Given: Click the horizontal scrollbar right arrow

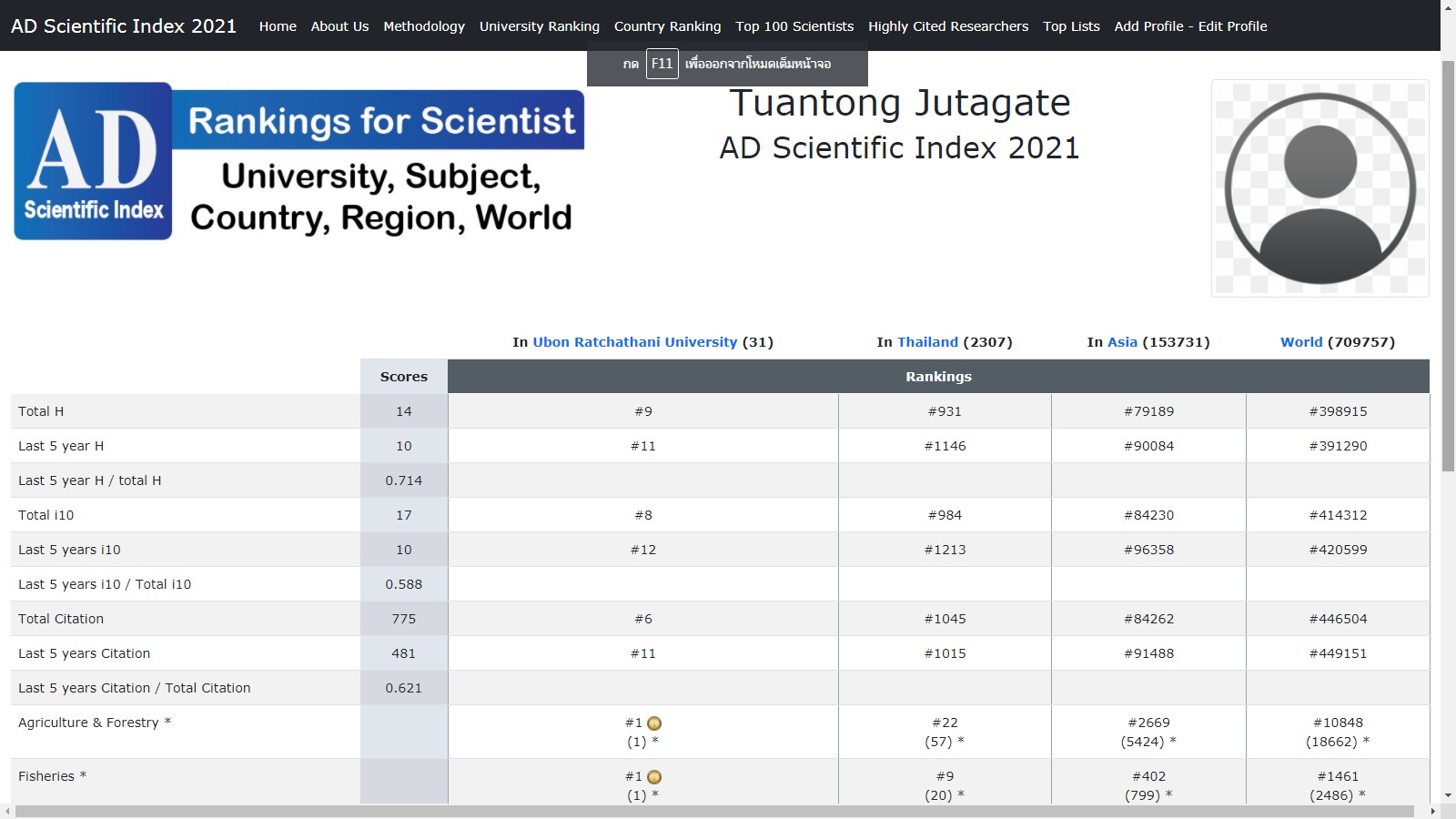Looking at the screenshot, I should click(x=1433, y=811).
